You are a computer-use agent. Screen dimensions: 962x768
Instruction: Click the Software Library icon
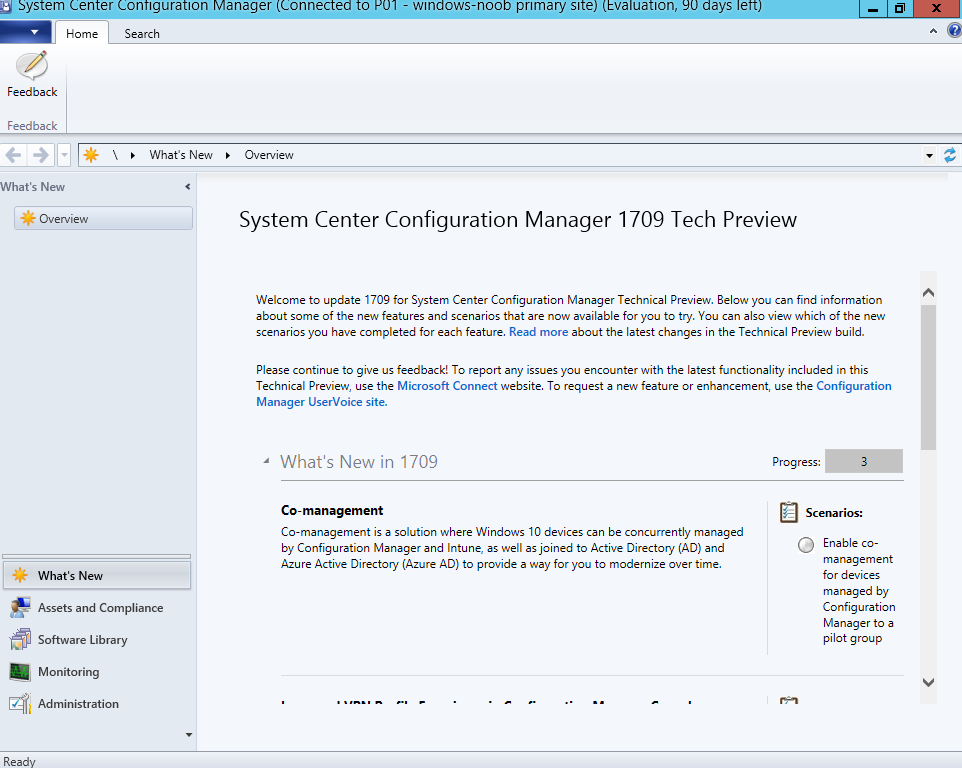(x=20, y=639)
